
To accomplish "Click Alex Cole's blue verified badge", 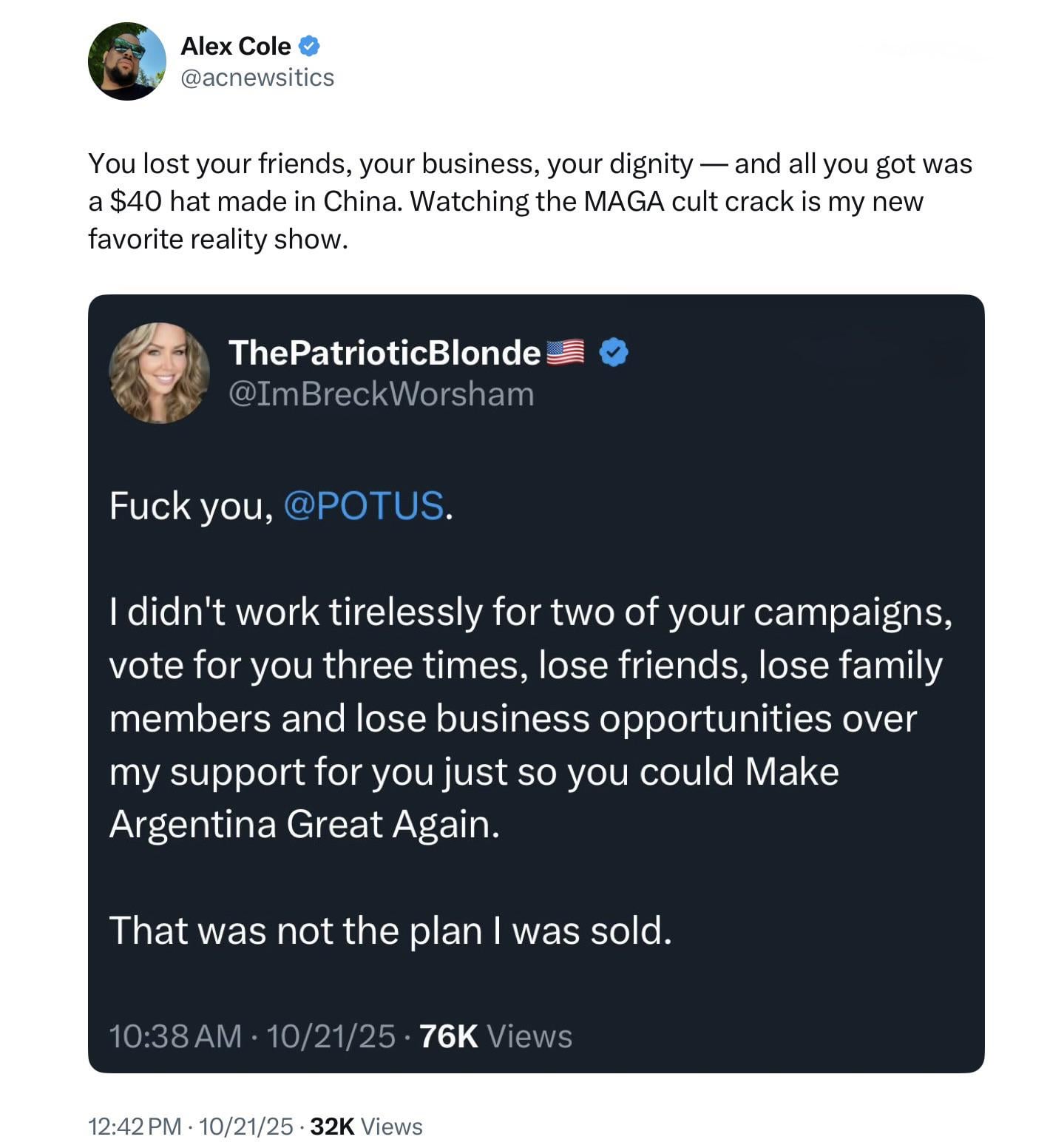I will coord(309,46).
